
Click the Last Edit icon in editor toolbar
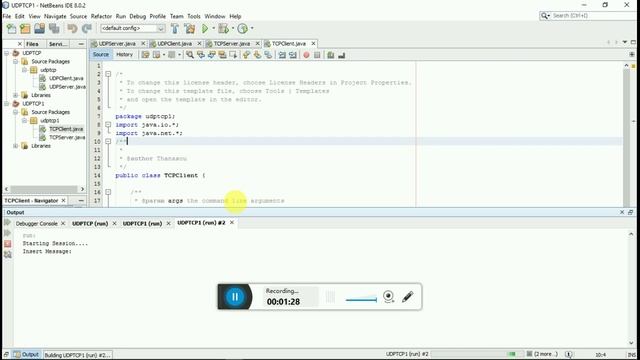pos(146,55)
